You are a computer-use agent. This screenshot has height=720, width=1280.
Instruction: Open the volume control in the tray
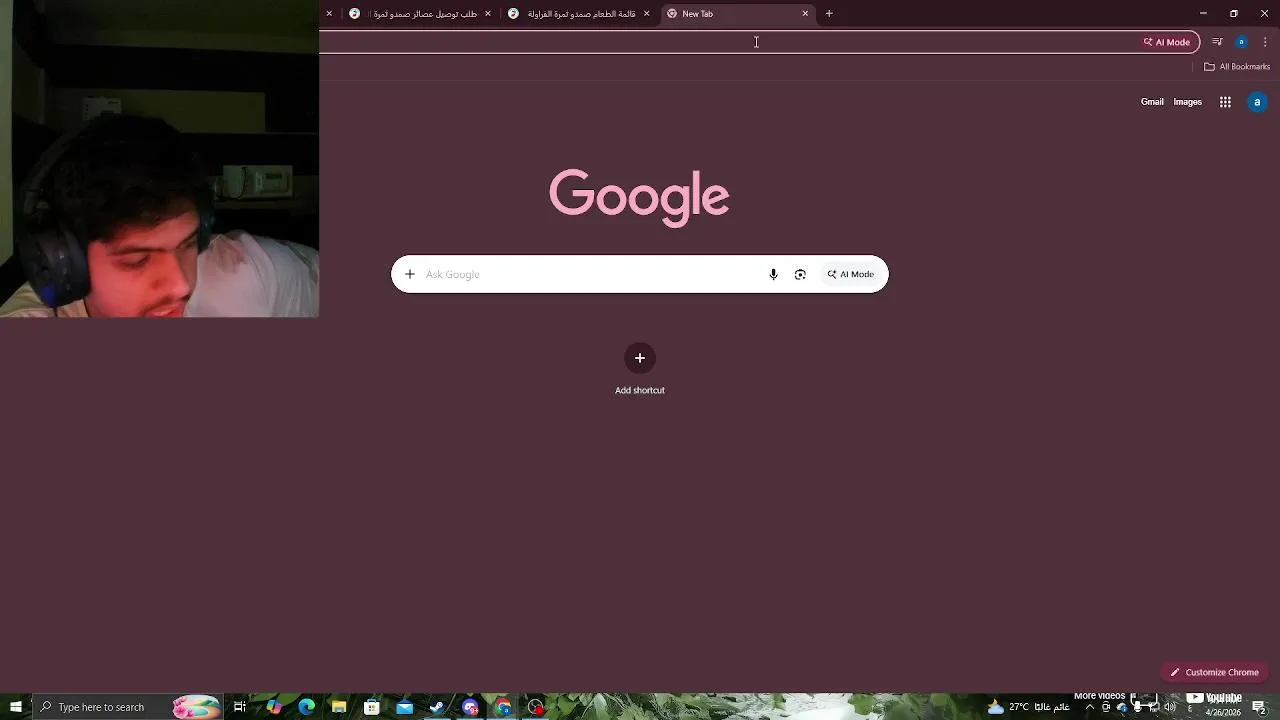[x=1171, y=707]
